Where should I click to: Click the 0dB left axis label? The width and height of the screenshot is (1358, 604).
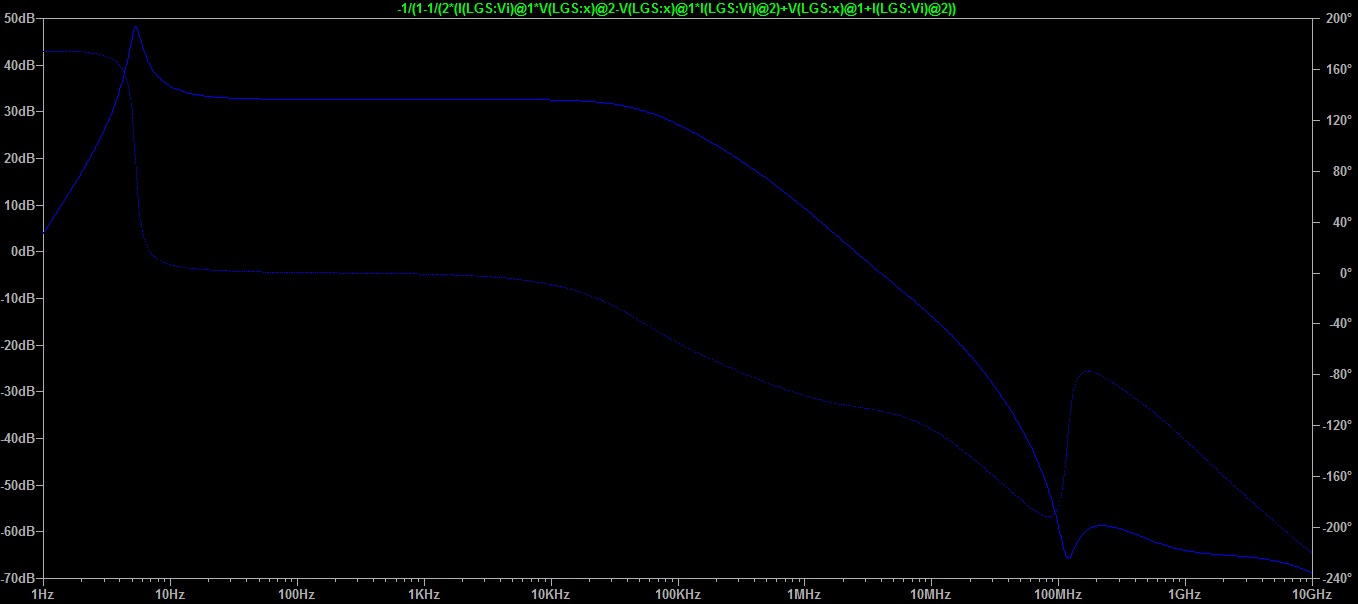23,251
